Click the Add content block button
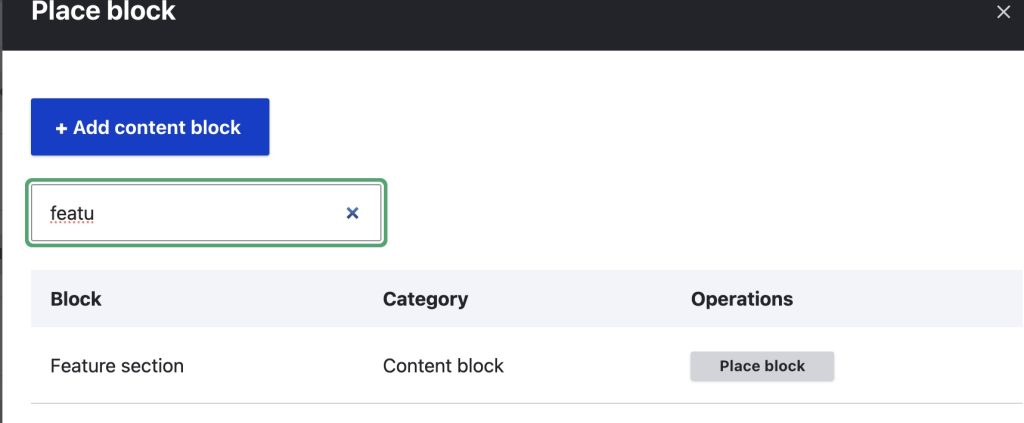 click(150, 127)
